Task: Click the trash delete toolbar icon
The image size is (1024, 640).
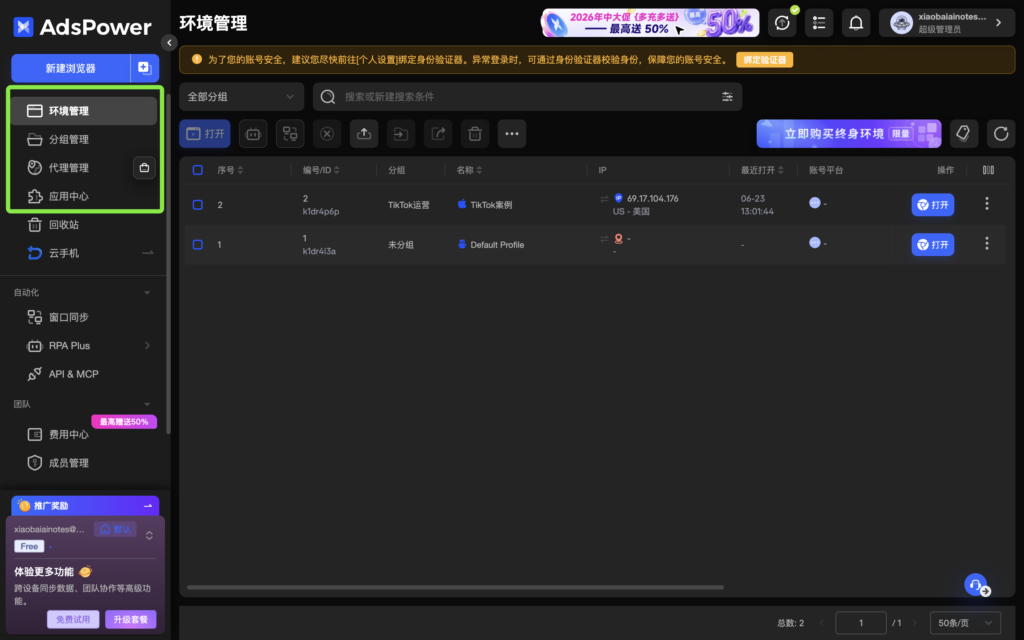Action: pyautogui.click(x=475, y=134)
